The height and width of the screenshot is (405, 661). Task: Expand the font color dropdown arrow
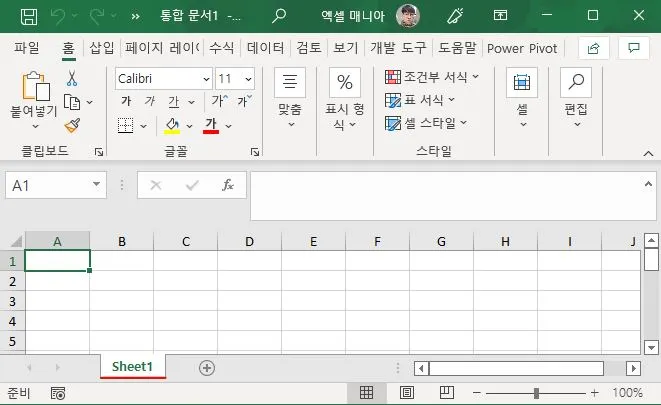tap(228, 126)
